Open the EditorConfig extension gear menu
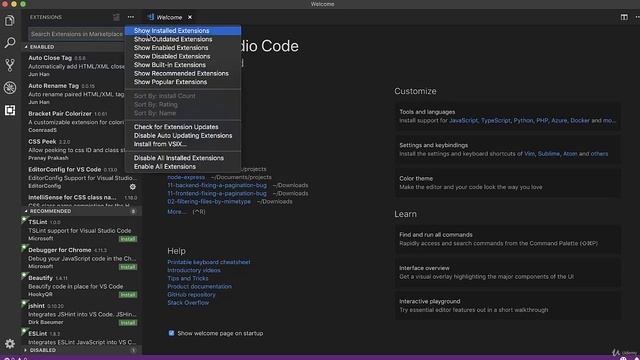The height and width of the screenshot is (360, 640). tap(133, 187)
